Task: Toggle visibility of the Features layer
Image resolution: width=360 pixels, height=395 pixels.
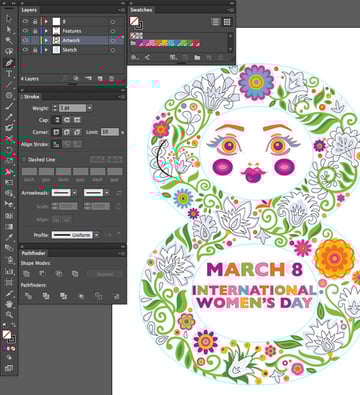Action: 25,31
